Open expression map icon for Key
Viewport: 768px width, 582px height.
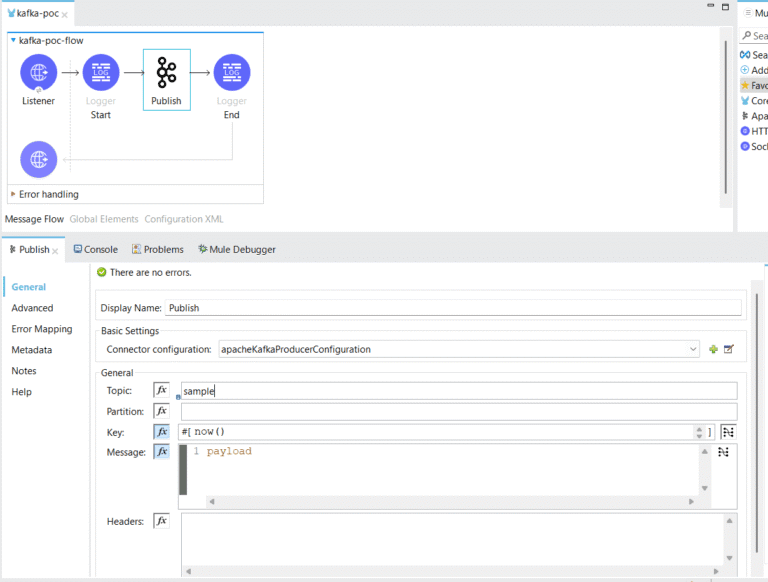click(728, 432)
